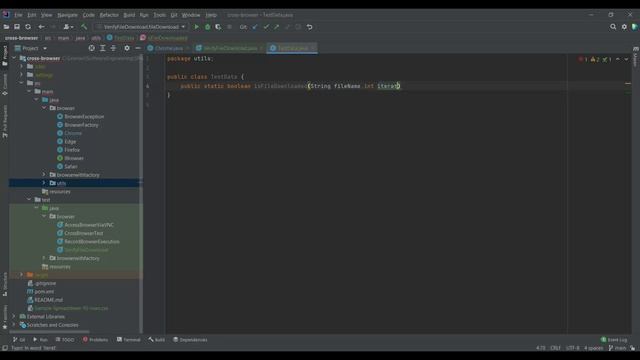This screenshot has width=640, height=360.
Task: Click the Synchronize reload toolbar icon
Action: 28,27
